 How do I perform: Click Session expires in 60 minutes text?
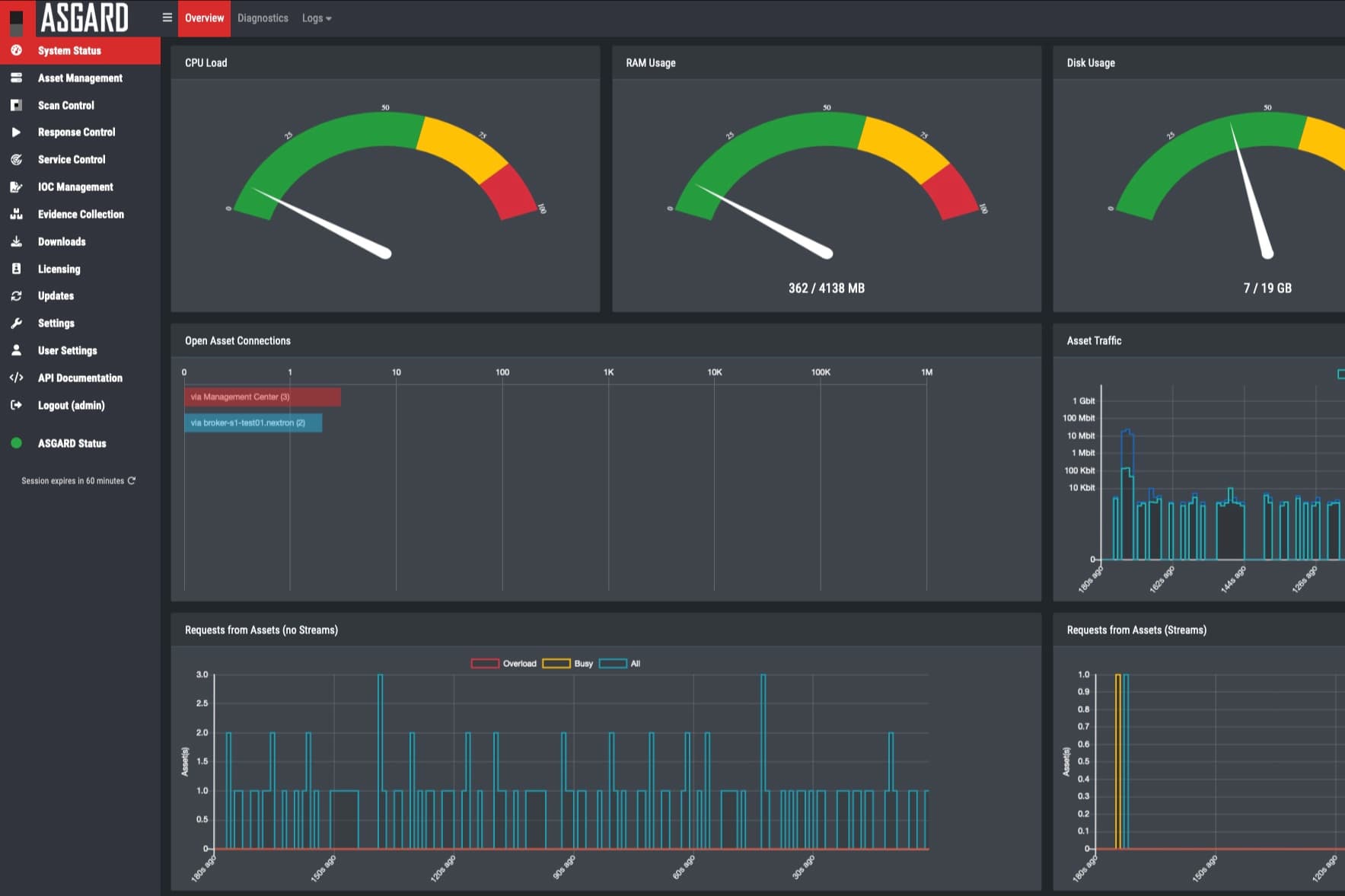pos(72,480)
